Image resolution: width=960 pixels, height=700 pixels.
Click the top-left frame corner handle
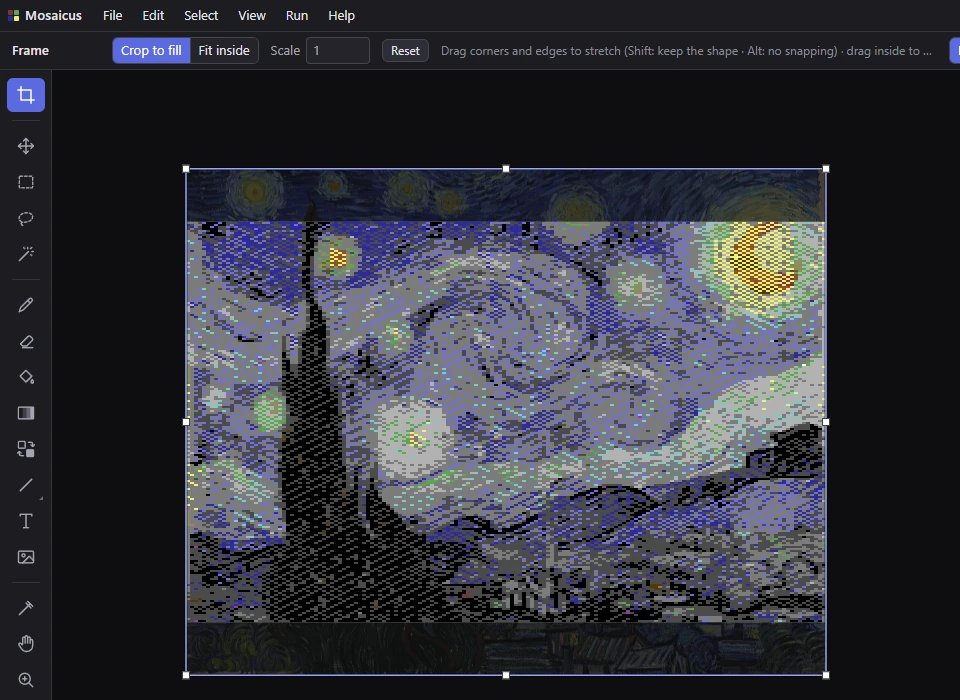(x=186, y=168)
